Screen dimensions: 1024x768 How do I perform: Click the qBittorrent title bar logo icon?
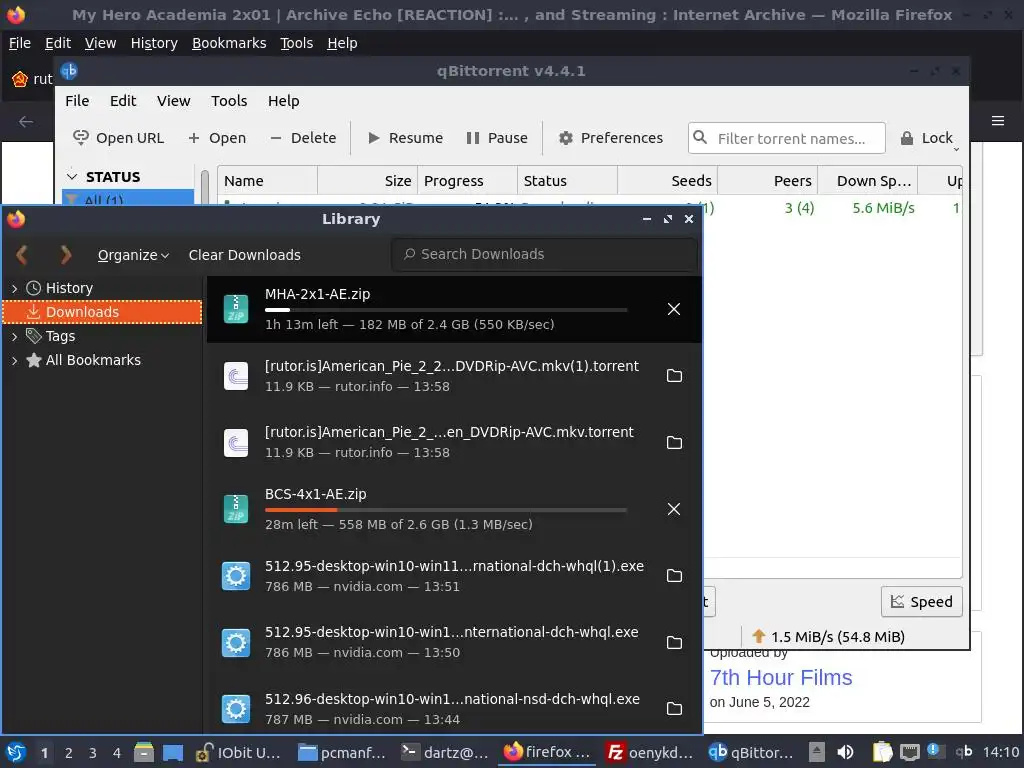tap(69, 71)
